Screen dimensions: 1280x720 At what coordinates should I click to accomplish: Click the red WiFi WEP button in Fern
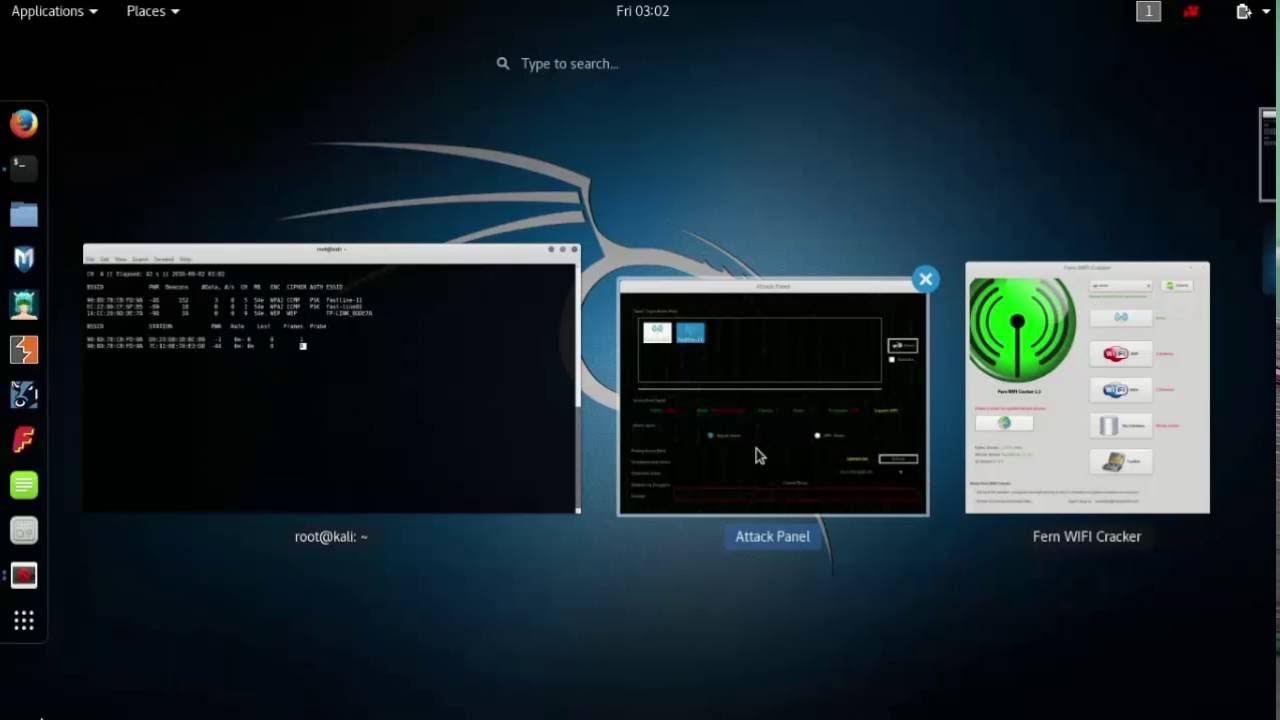pyautogui.click(x=1121, y=354)
